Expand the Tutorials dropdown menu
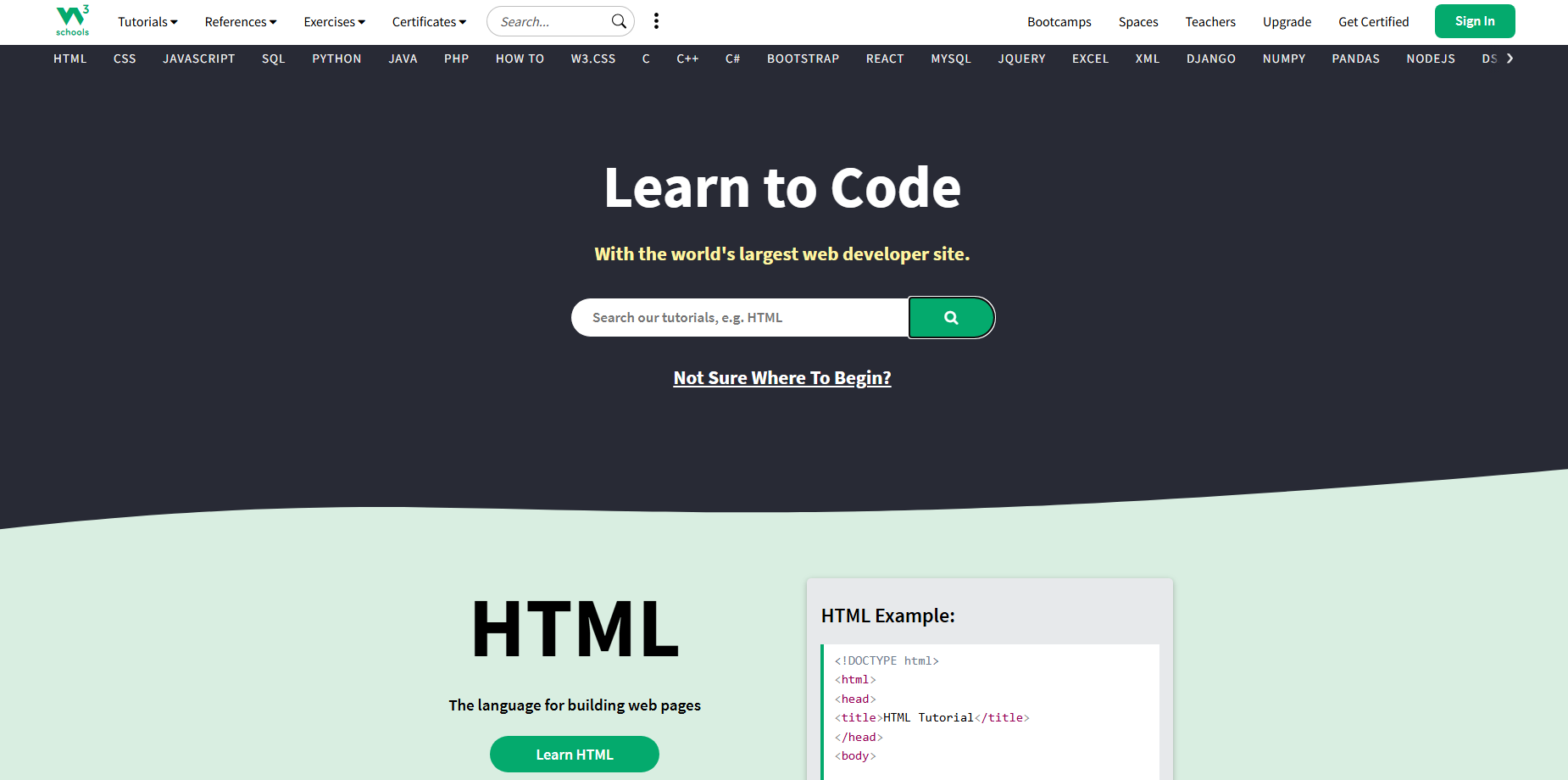1568x780 pixels. click(147, 22)
